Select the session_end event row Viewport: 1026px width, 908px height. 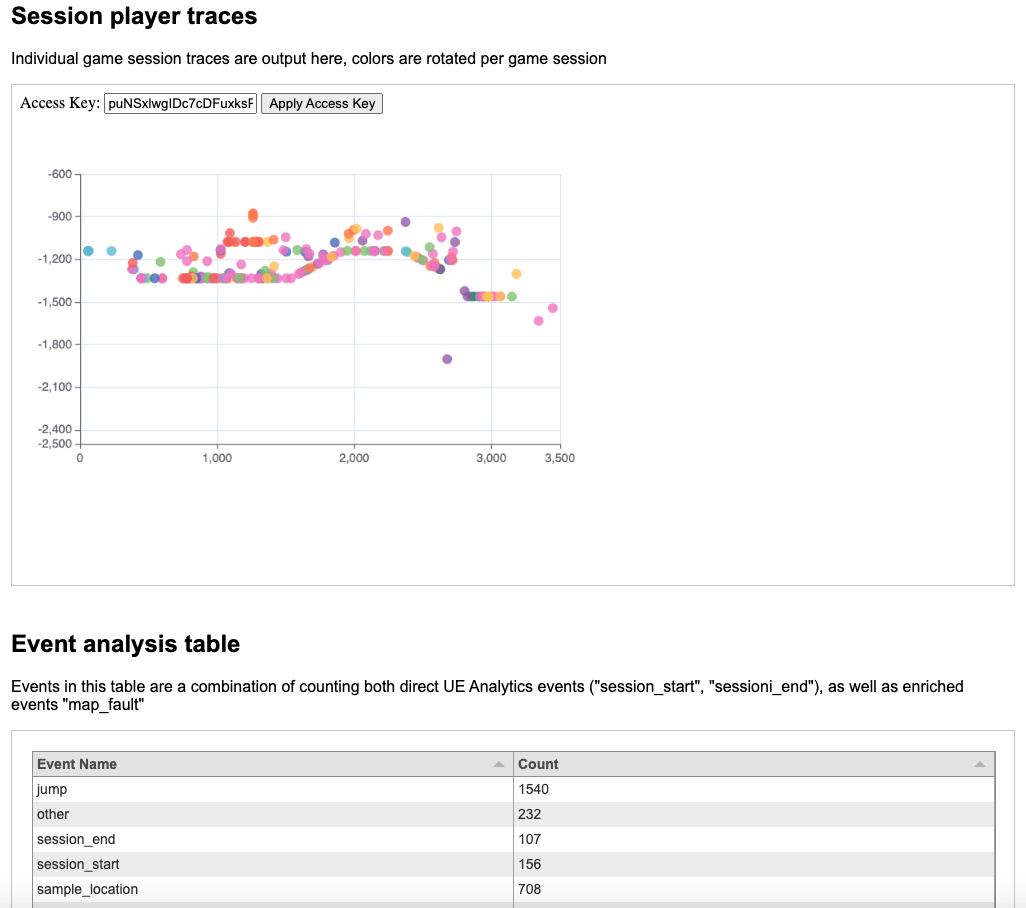point(270,839)
